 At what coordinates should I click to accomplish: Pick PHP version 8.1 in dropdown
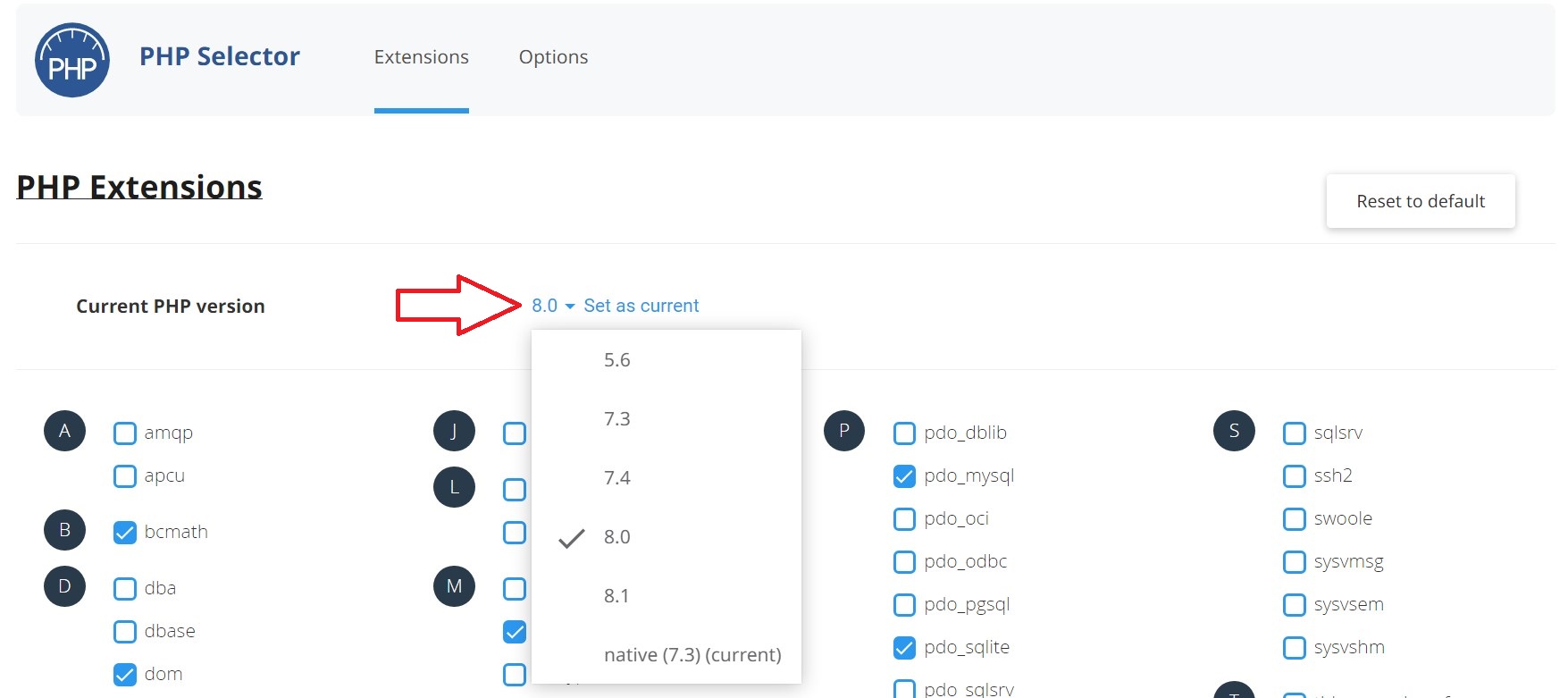[x=616, y=596]
